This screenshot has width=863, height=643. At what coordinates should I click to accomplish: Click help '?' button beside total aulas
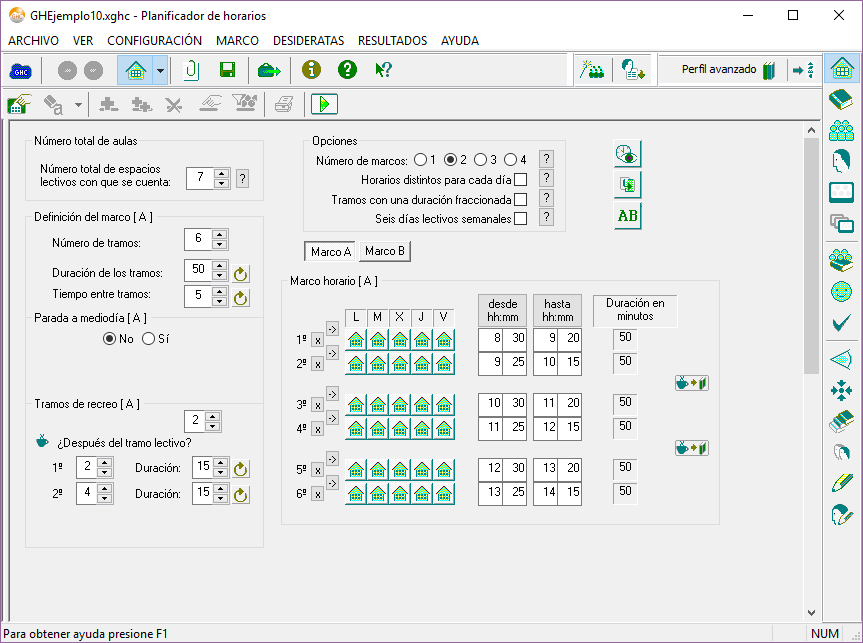242,179
